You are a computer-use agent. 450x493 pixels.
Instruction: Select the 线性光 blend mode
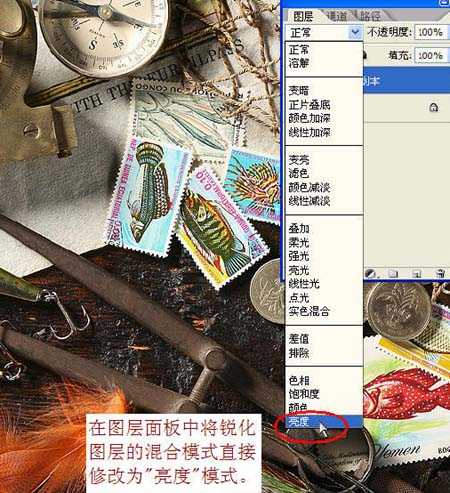point(304,284)
